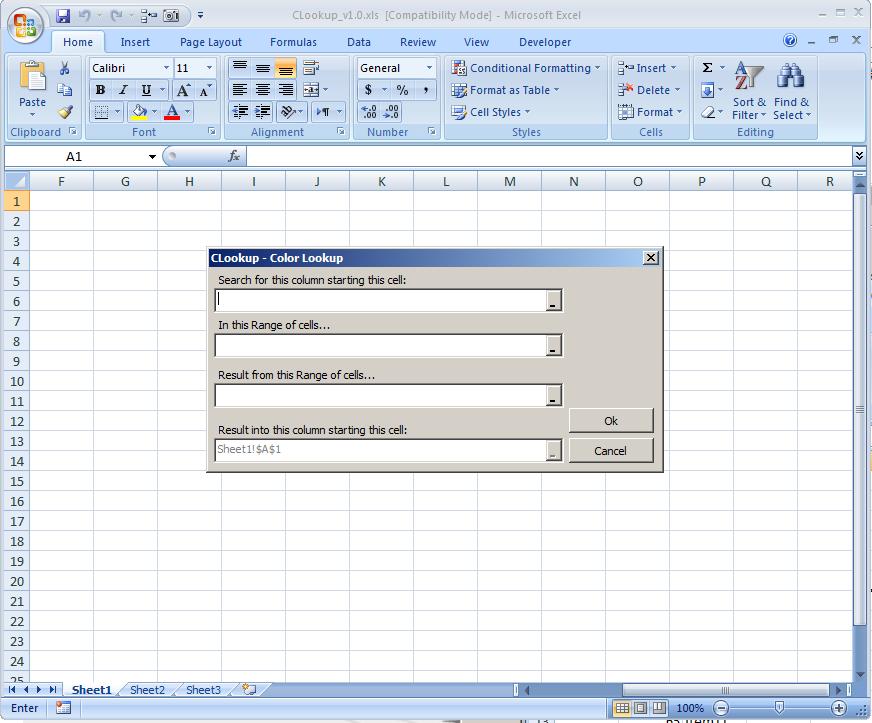The height and width of the screenshot is (723, 872).
Task: Decrease decimal places
Action: click(391, 112)
